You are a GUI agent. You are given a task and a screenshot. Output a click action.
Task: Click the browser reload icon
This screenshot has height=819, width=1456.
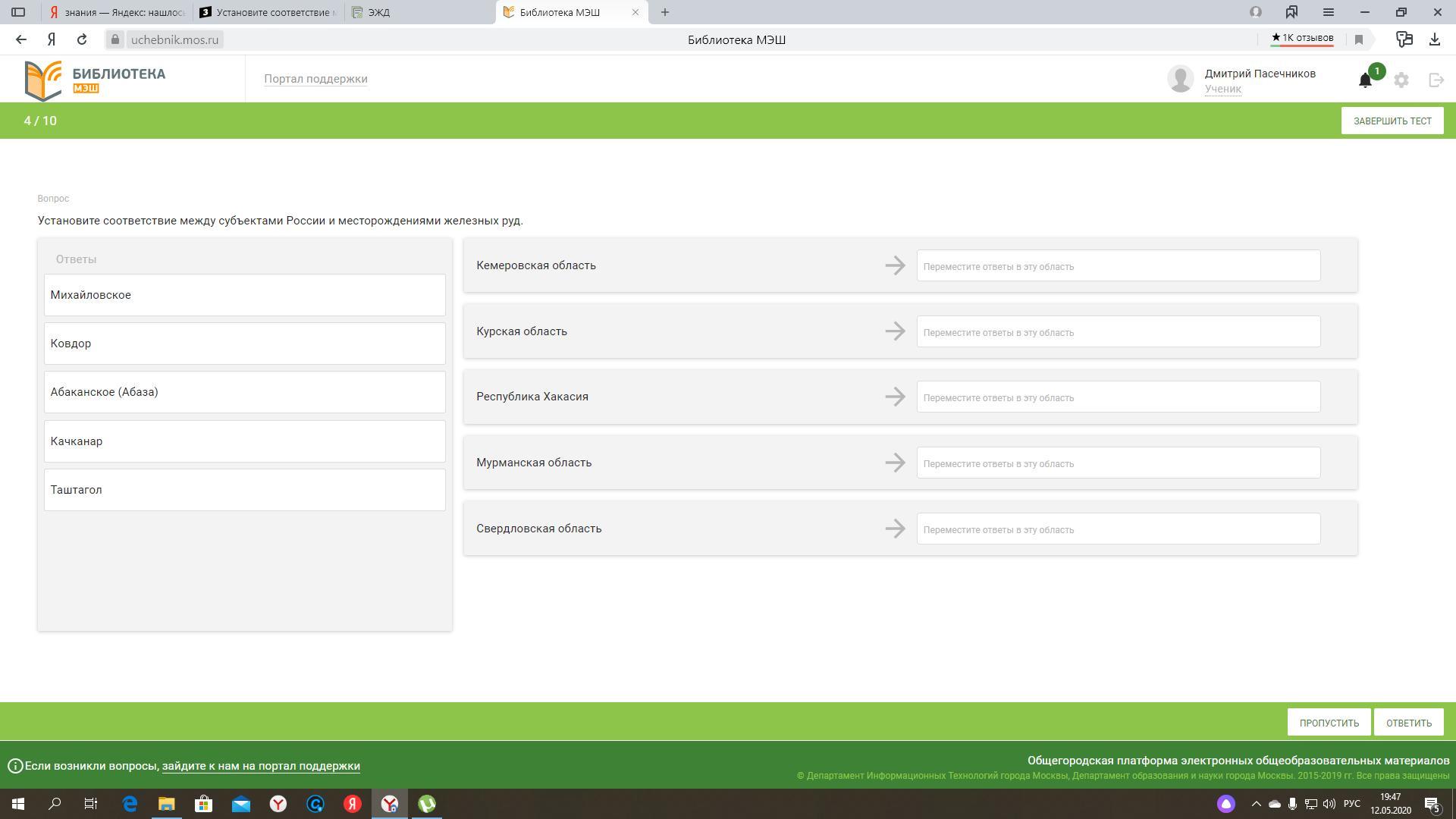pos(82,39)
